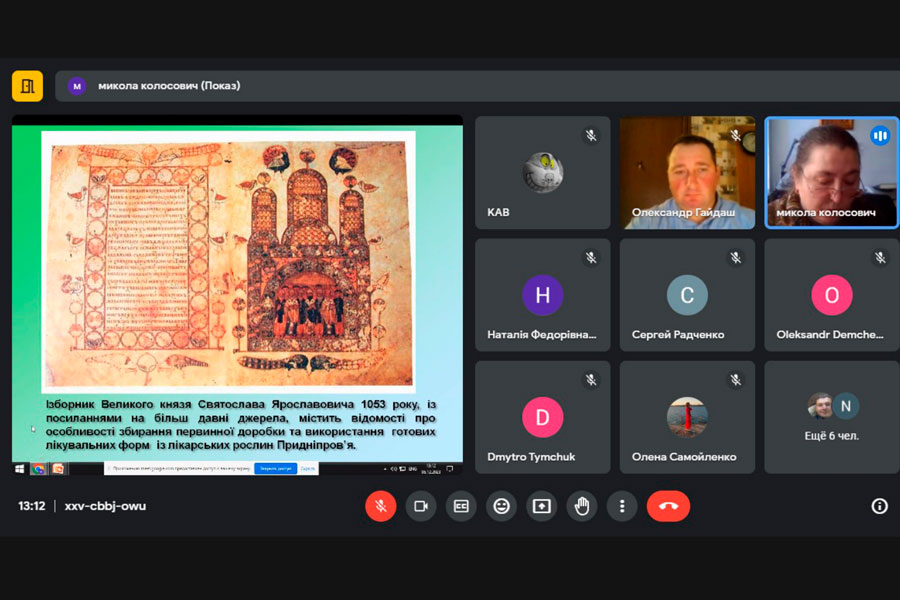Click the blue button in sharing notification bar
The height and width of the screenshot is (600, 900).
point(274,468)
